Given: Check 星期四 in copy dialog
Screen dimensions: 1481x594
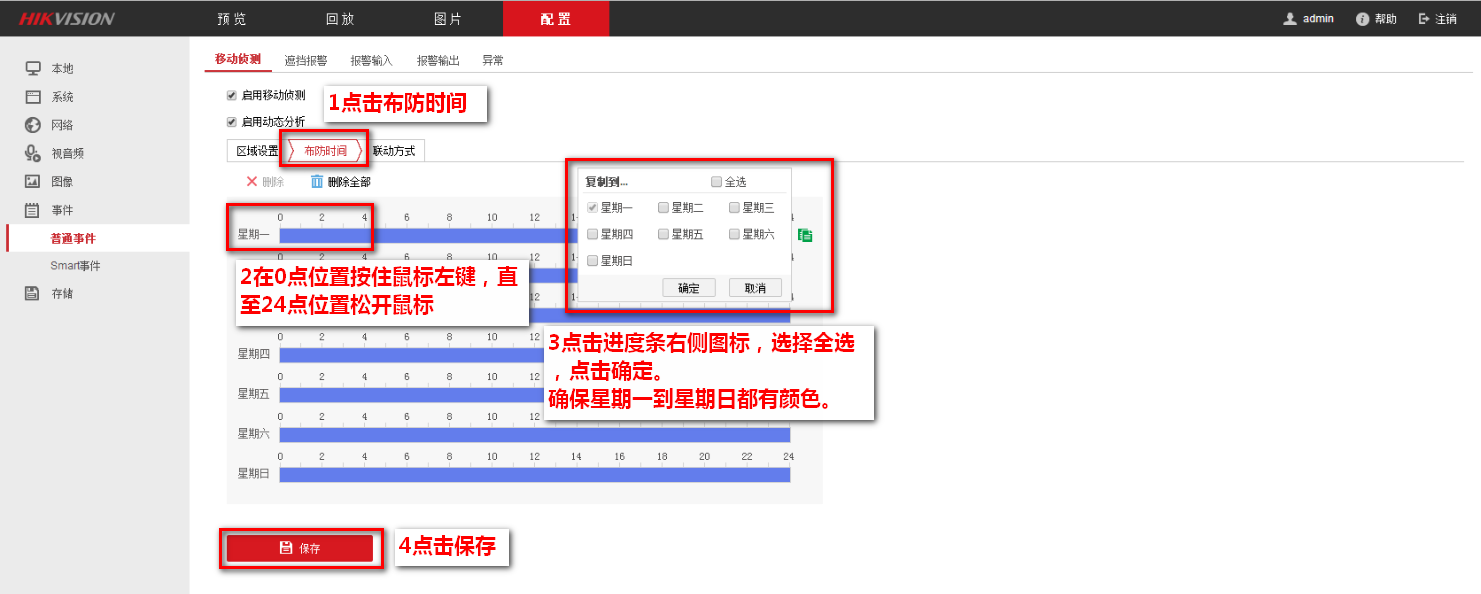Looking at the screenshot, I should [593, 234].
